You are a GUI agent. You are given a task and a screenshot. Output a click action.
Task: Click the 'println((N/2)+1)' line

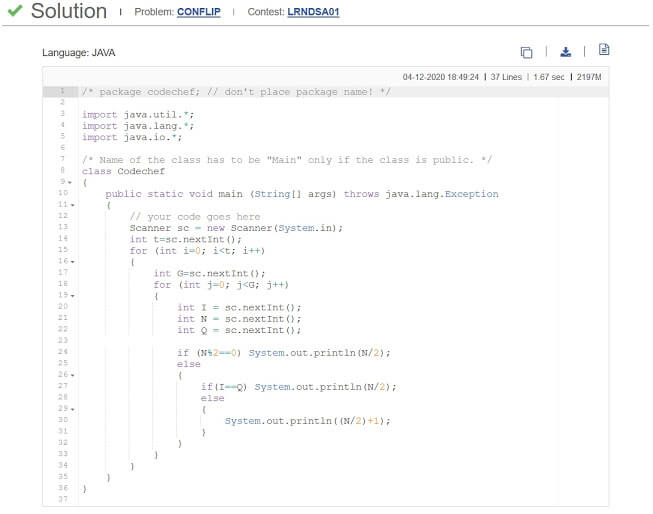pos(308,421)
